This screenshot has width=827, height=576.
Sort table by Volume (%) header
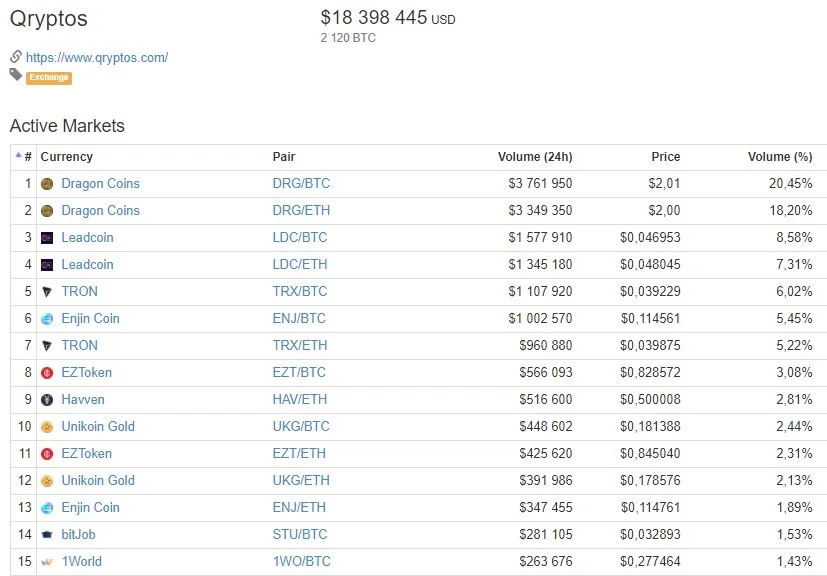[780, 157]
